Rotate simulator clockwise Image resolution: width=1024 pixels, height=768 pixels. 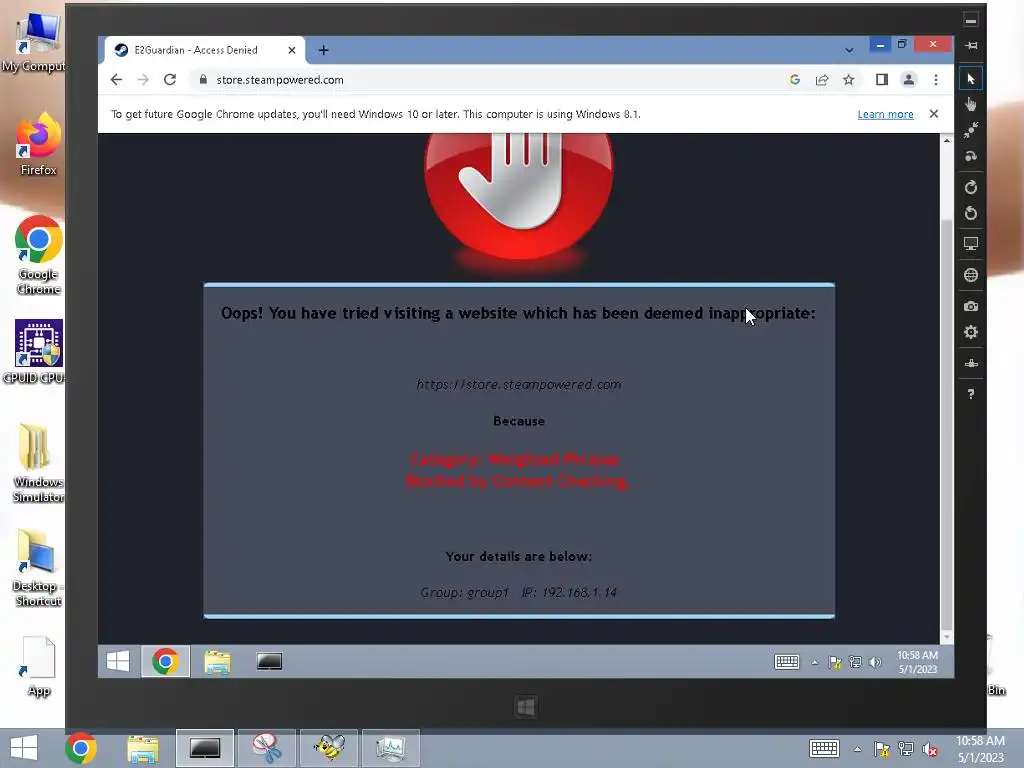pyautogui.click(x=970, y=187)
